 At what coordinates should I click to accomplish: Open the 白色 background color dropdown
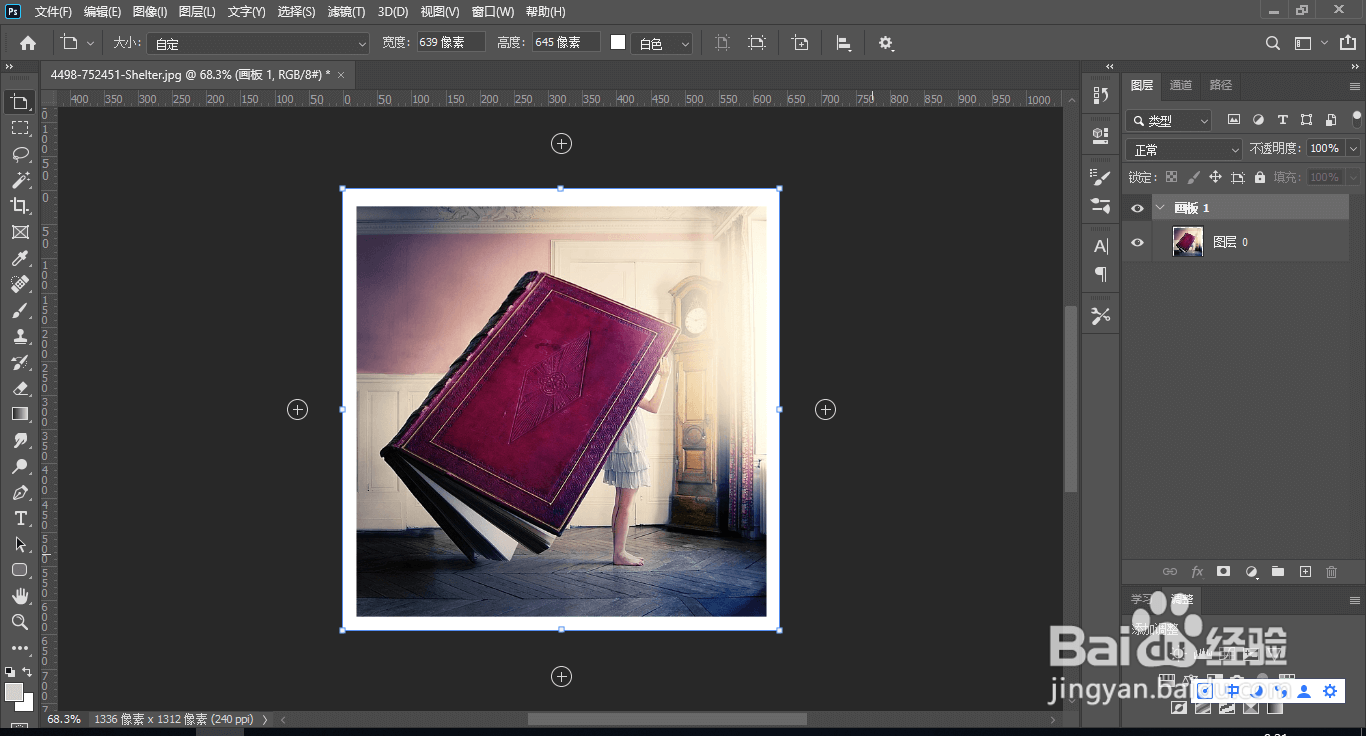661,43
